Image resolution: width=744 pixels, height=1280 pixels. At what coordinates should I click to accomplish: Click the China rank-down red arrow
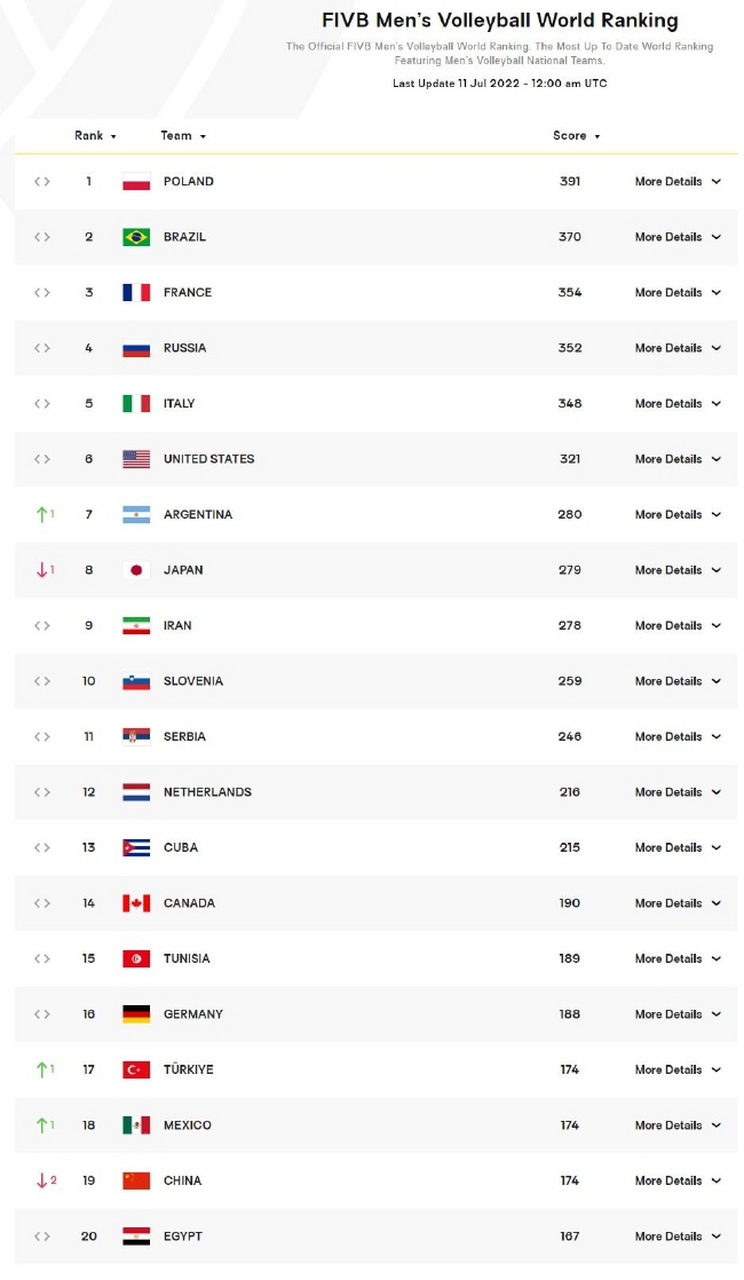pyautogui.click(x=41, y=1181)
